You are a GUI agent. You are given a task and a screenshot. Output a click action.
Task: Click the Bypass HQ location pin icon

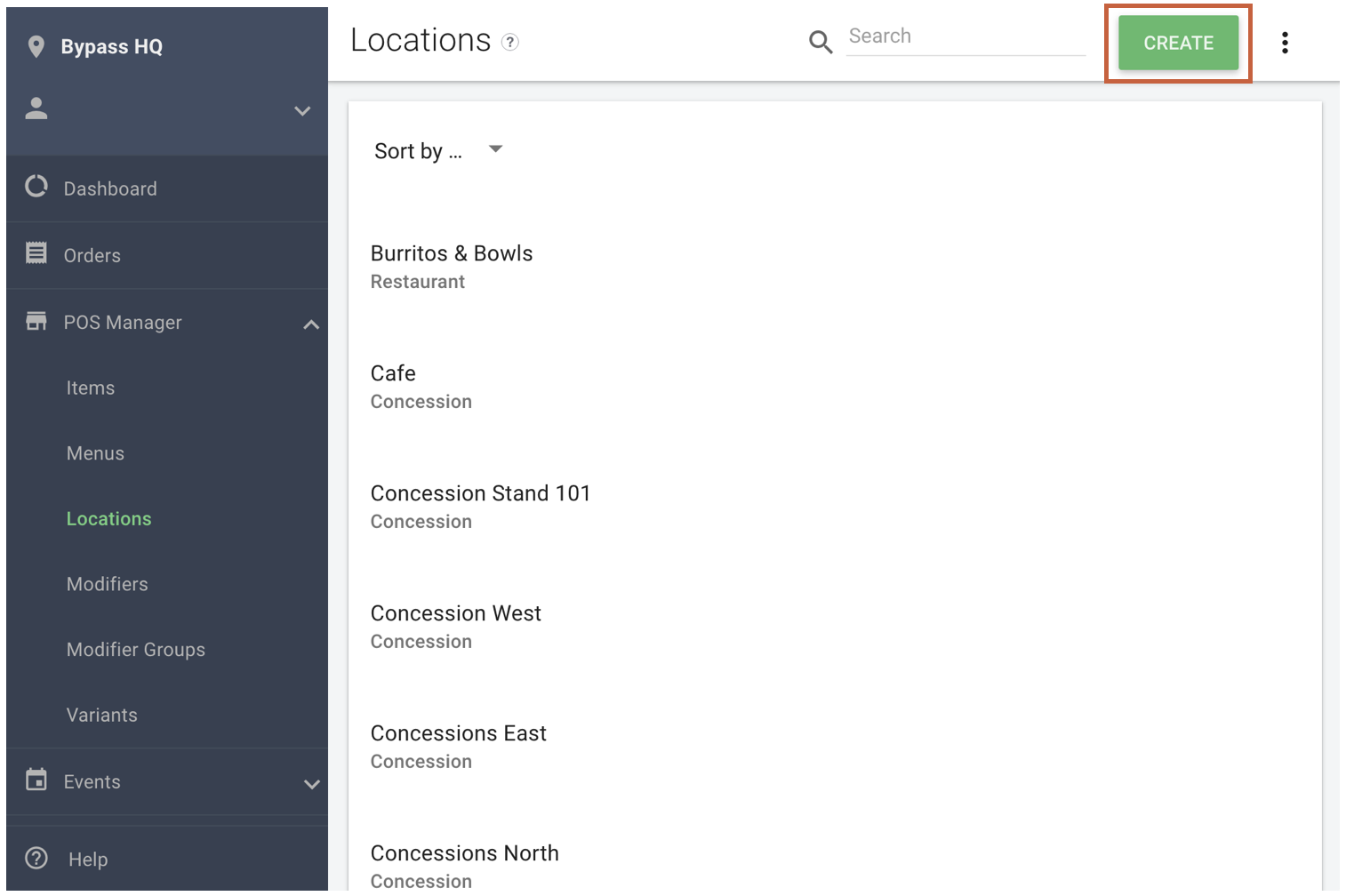click(x=36, y=46)
